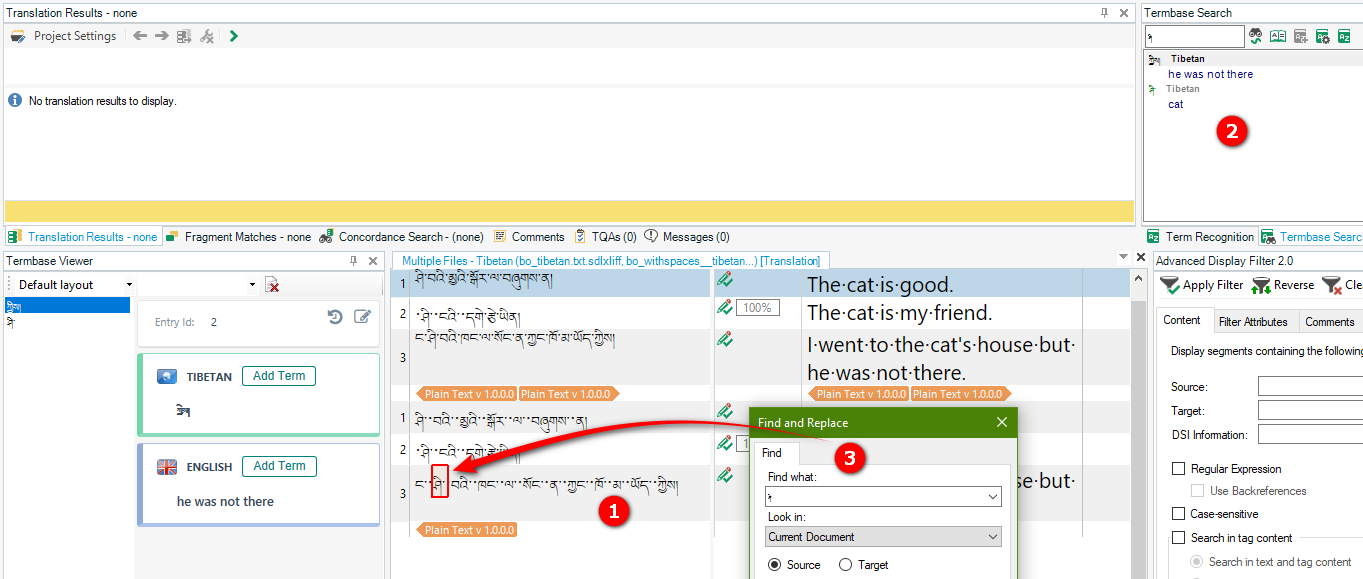Open Concordance Search tab

tap(401, 237)
